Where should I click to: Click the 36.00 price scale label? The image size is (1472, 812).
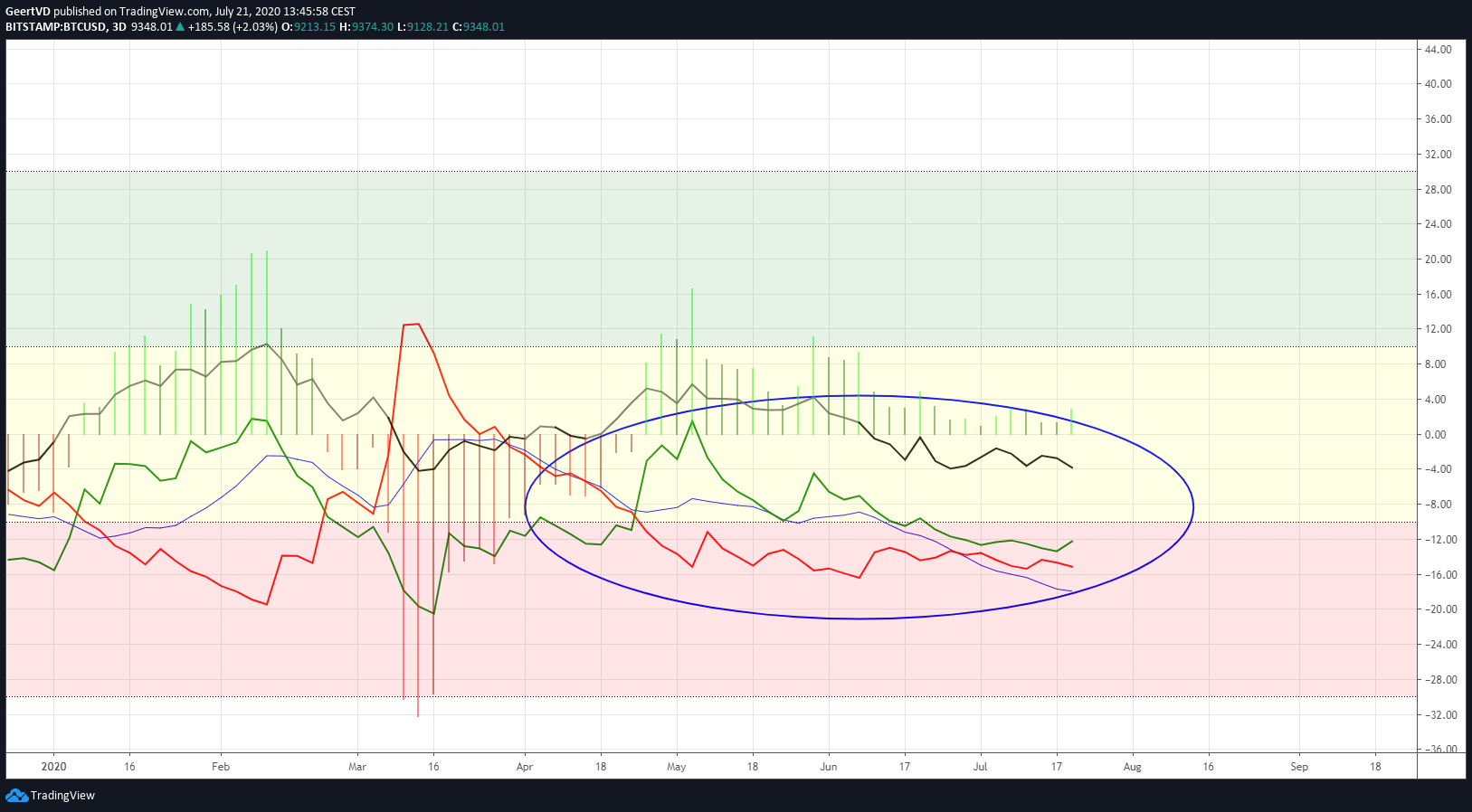[1439, 119]
